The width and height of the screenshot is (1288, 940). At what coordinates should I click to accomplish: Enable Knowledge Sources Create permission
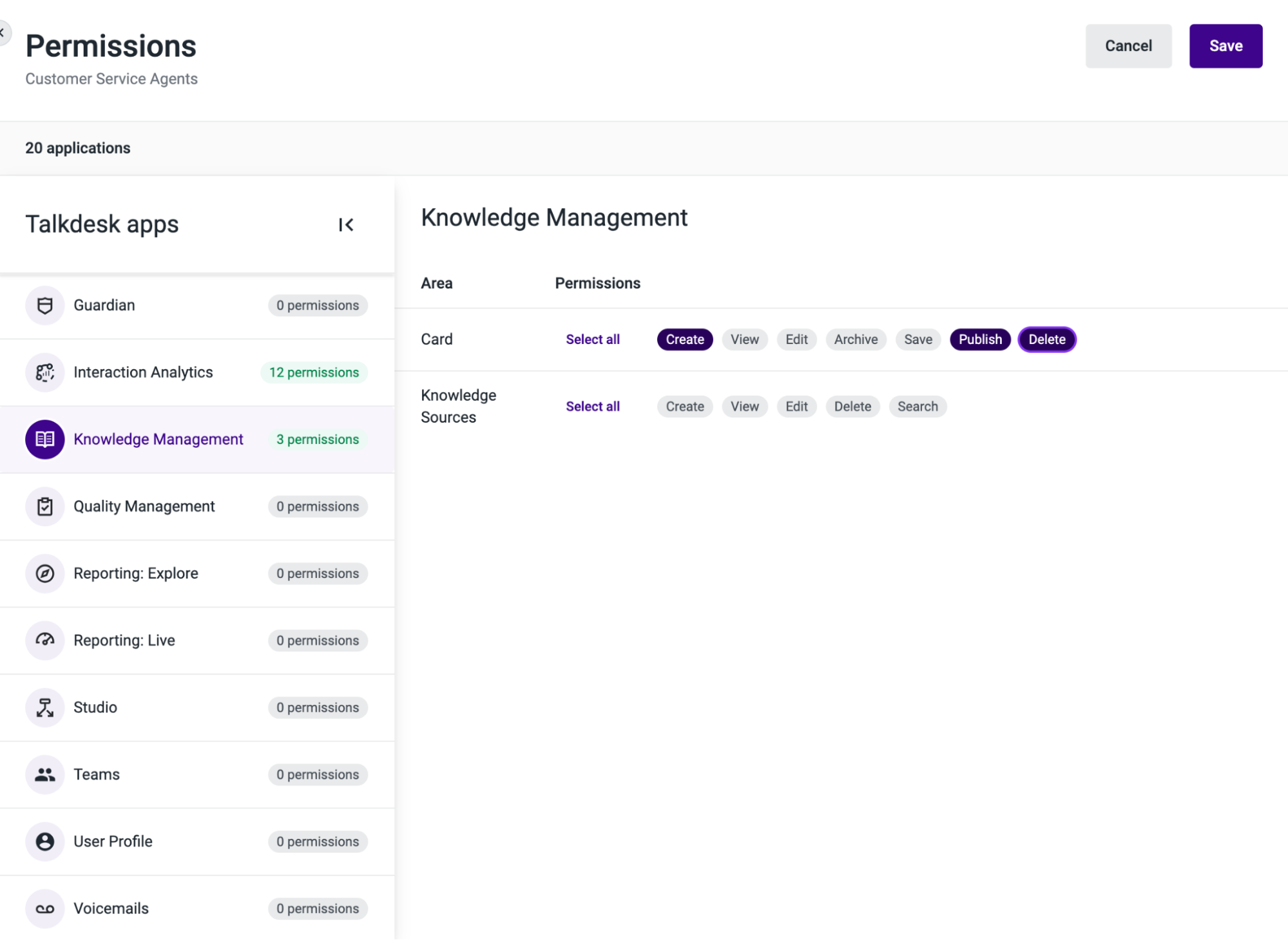point(685,407)
